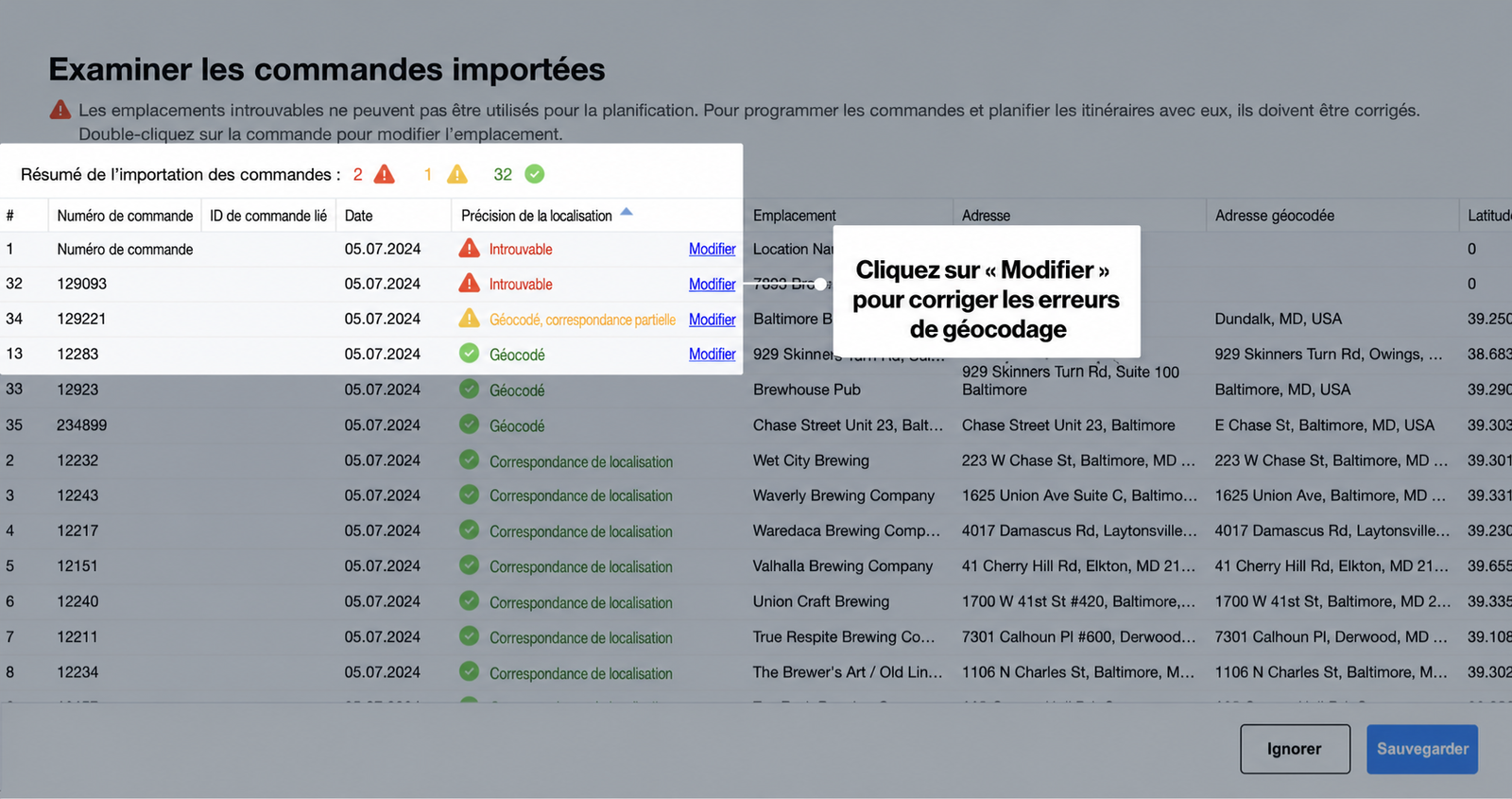This screenshot has height=799, width=1512.
Task: Click the 41 Cherry Hill Rd address cell
Action: [x=1078, y=566]
